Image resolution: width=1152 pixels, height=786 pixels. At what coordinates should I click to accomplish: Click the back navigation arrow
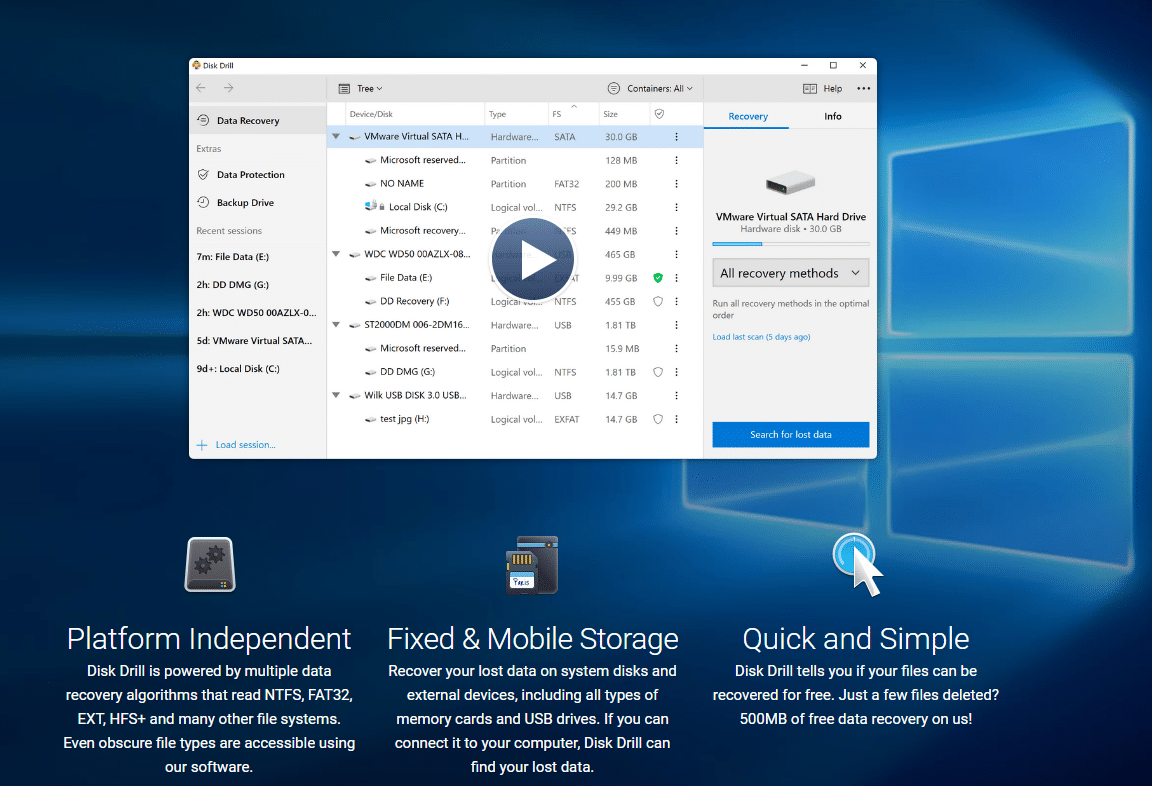201,88
